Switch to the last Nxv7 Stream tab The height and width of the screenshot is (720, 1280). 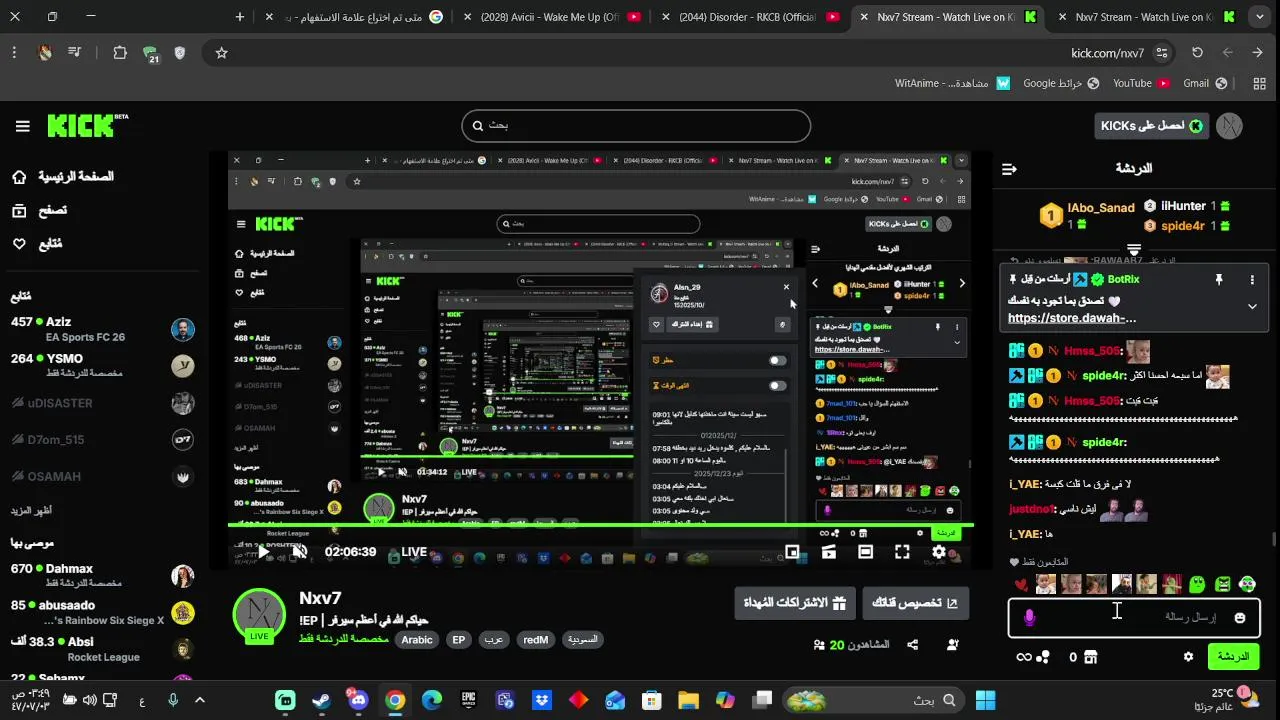coord(1145,17)
